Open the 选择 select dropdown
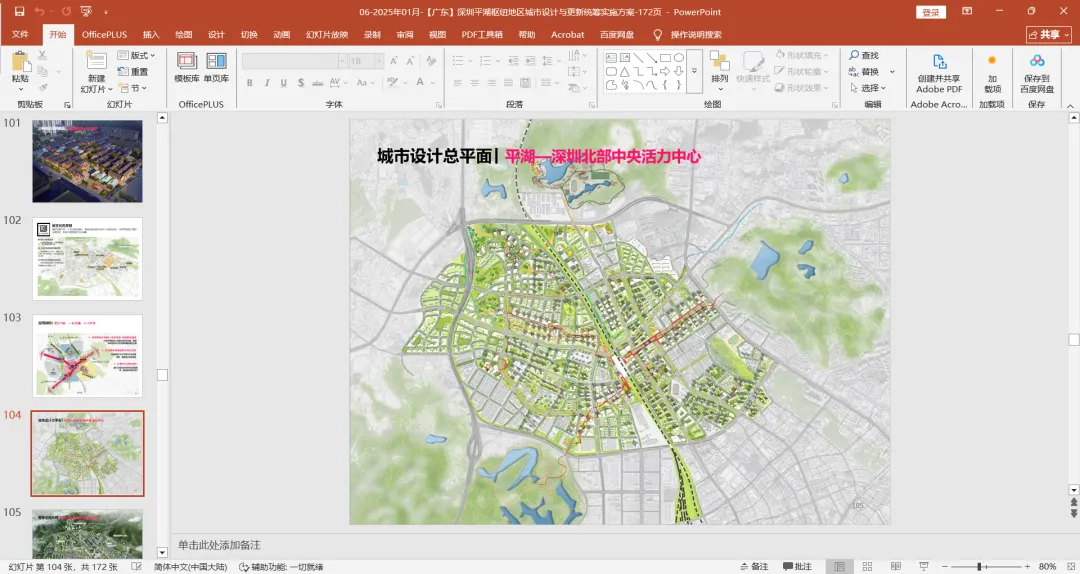The height and width of the screenshot is (574, 1080). point(867,88)
